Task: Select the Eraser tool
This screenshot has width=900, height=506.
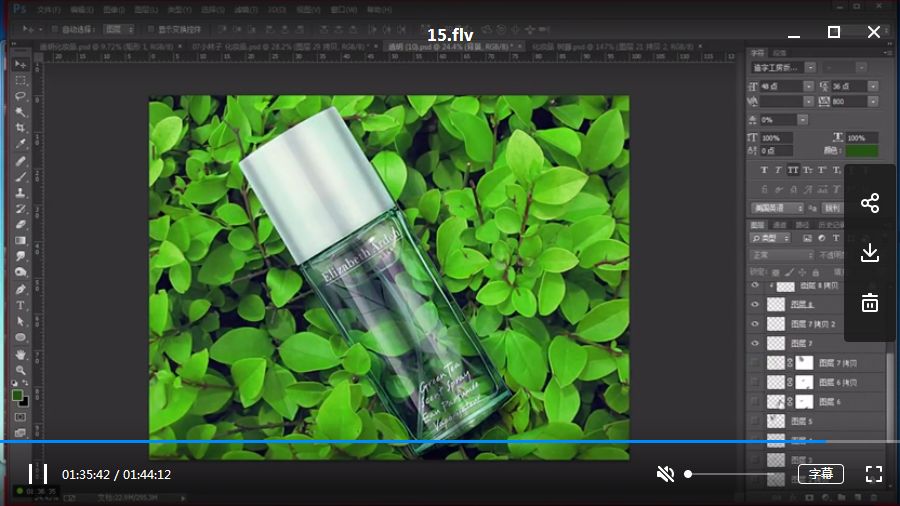Action: (x=20, y=225)
